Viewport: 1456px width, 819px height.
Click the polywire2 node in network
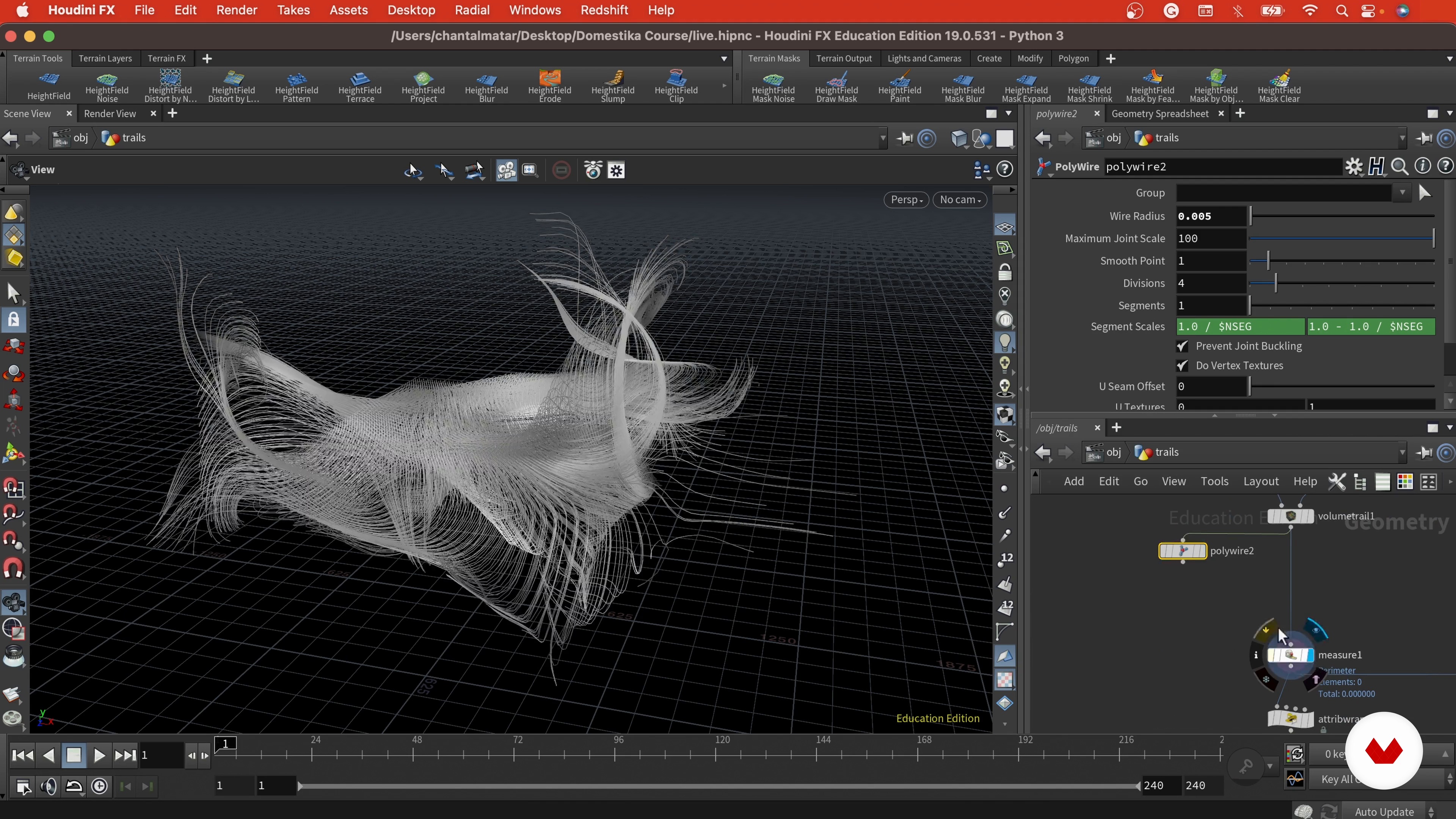1183,551
